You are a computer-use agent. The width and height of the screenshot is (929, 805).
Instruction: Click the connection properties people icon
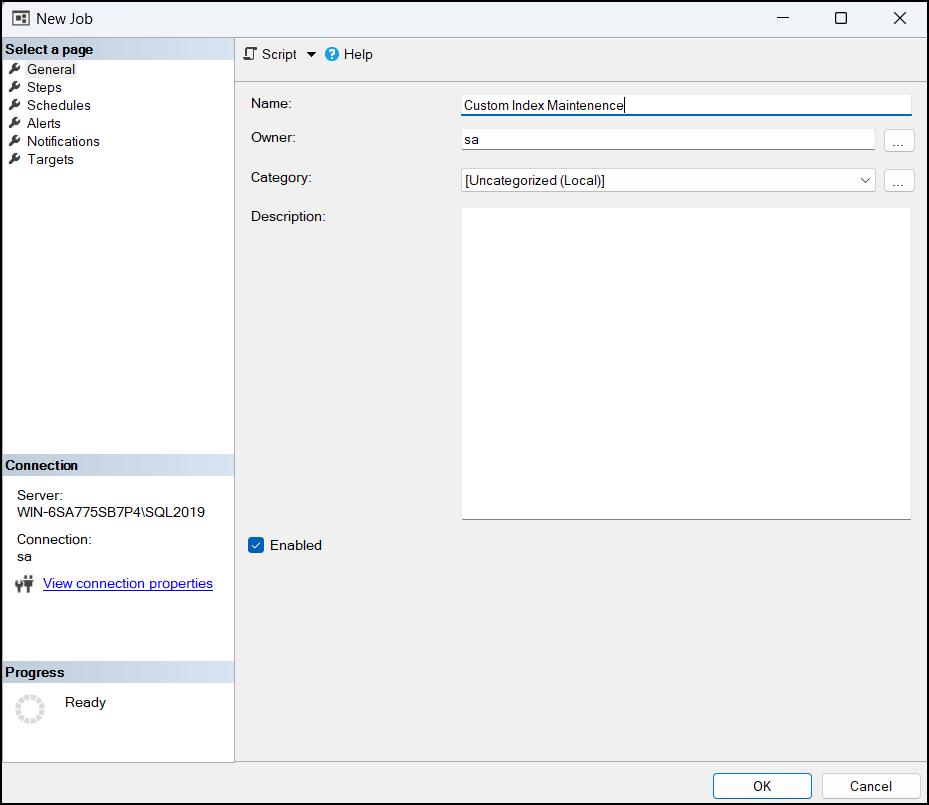pos(24,583)
